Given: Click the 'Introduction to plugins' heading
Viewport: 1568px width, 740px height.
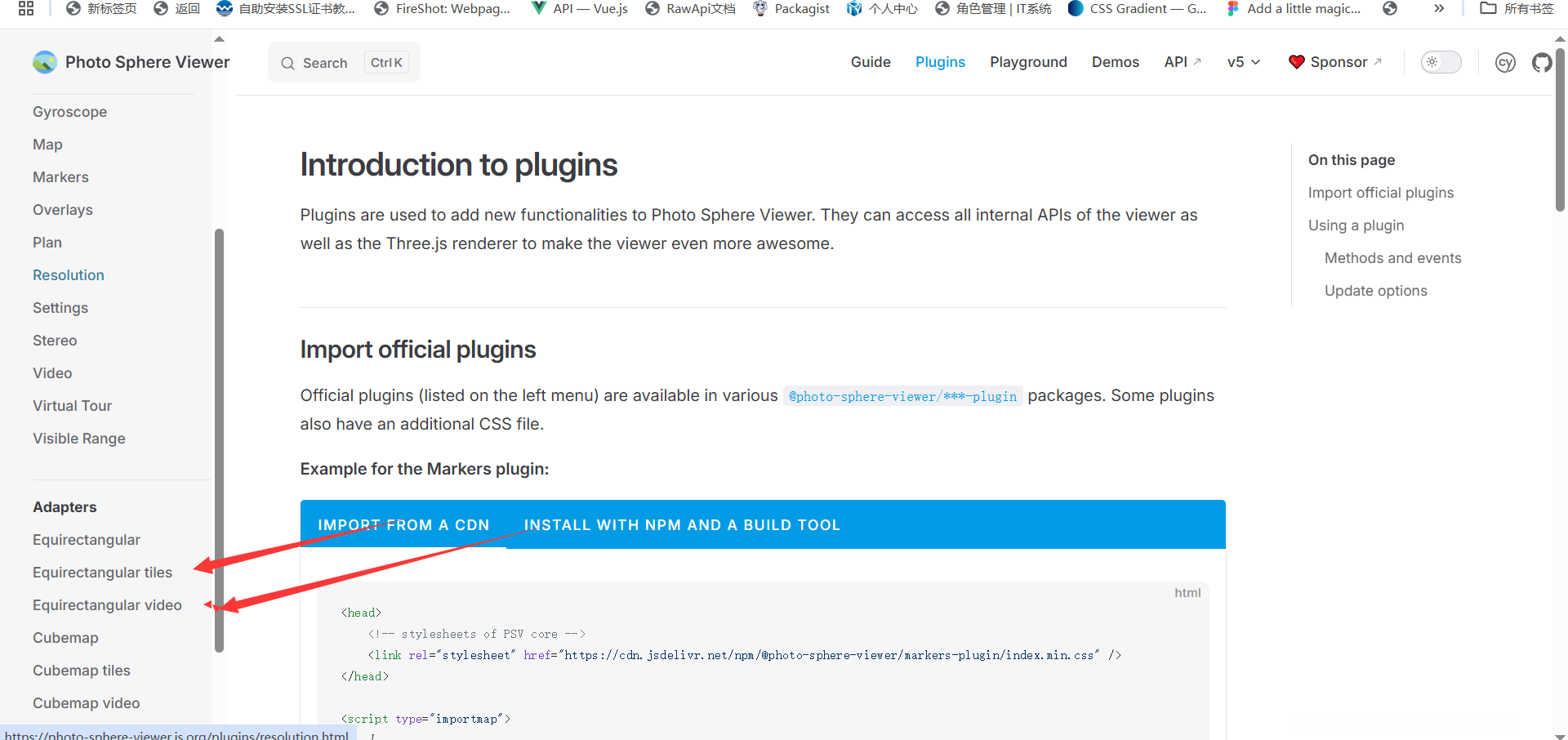Looking at the screenshot, I should click(x=458, y=165).
